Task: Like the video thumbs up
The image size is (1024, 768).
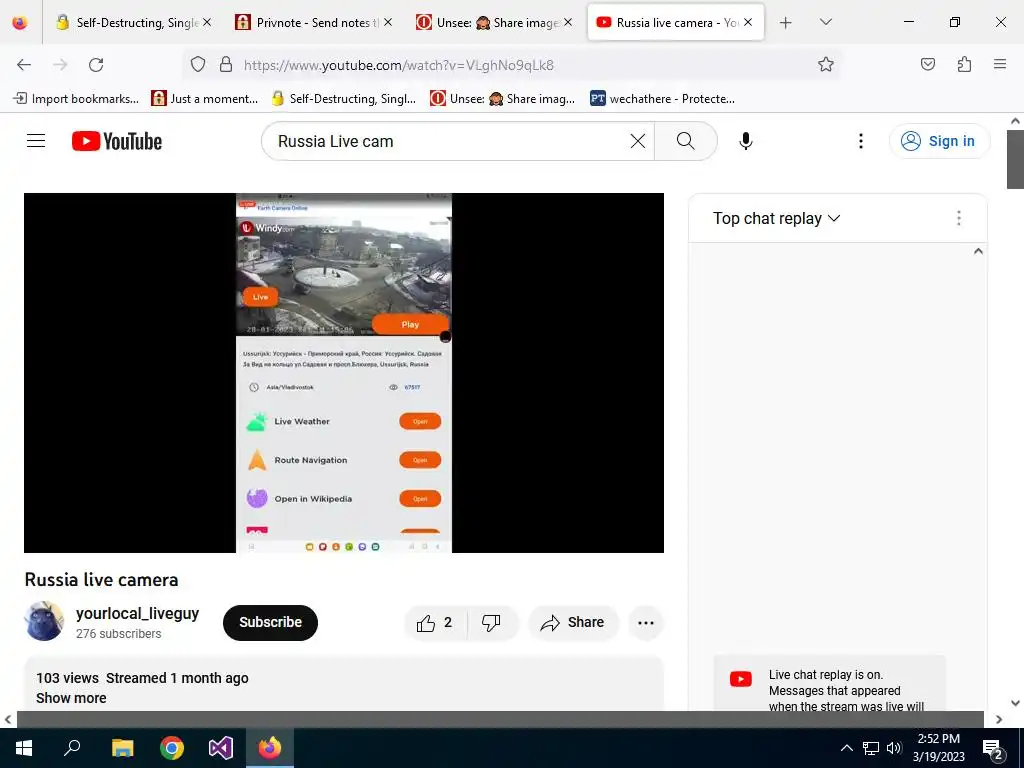Action: coord(435,623)
